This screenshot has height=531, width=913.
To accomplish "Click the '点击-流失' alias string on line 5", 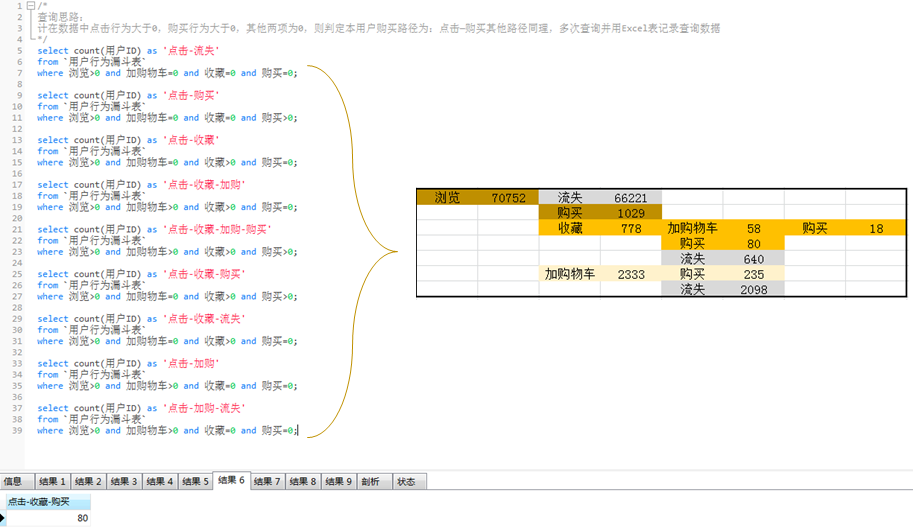I will (x=191, y=50).
